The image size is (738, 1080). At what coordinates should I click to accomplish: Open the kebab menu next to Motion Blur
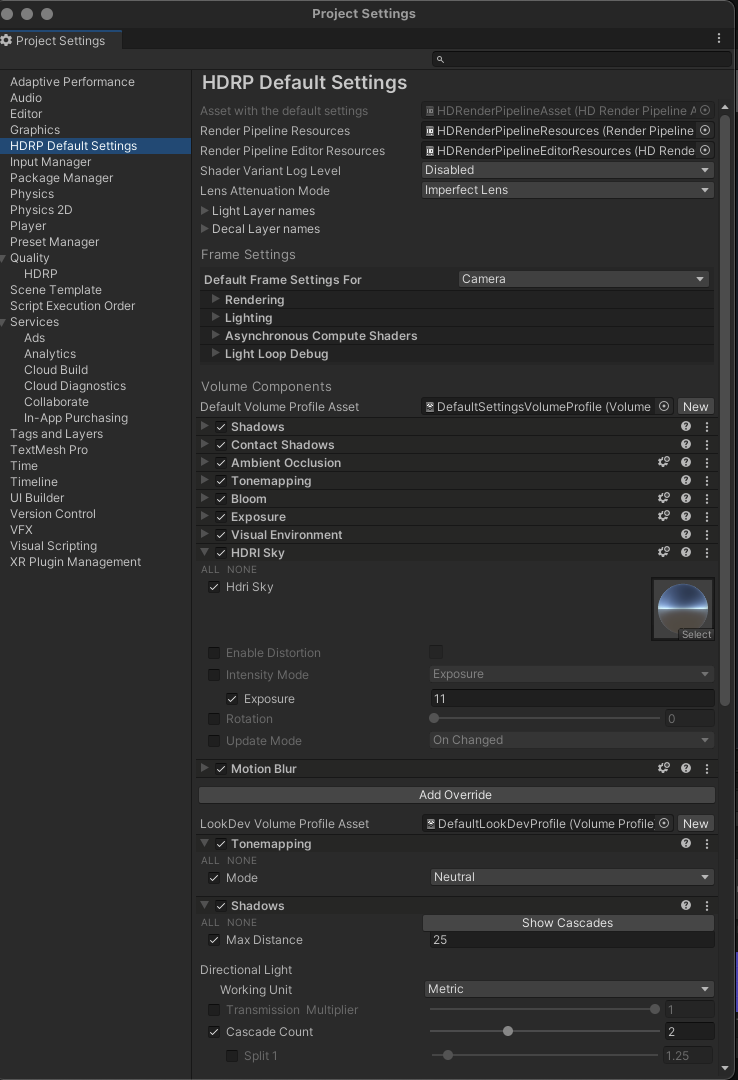707,768
